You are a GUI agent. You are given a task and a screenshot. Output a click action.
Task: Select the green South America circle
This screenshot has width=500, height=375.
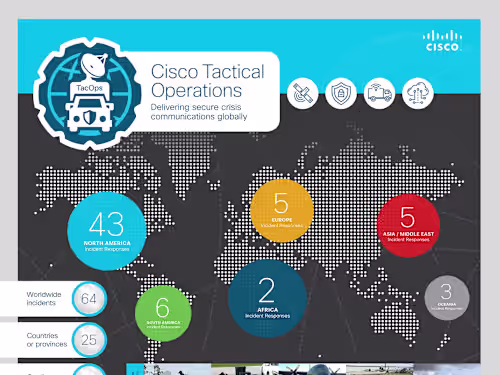(x=163, y=313)
